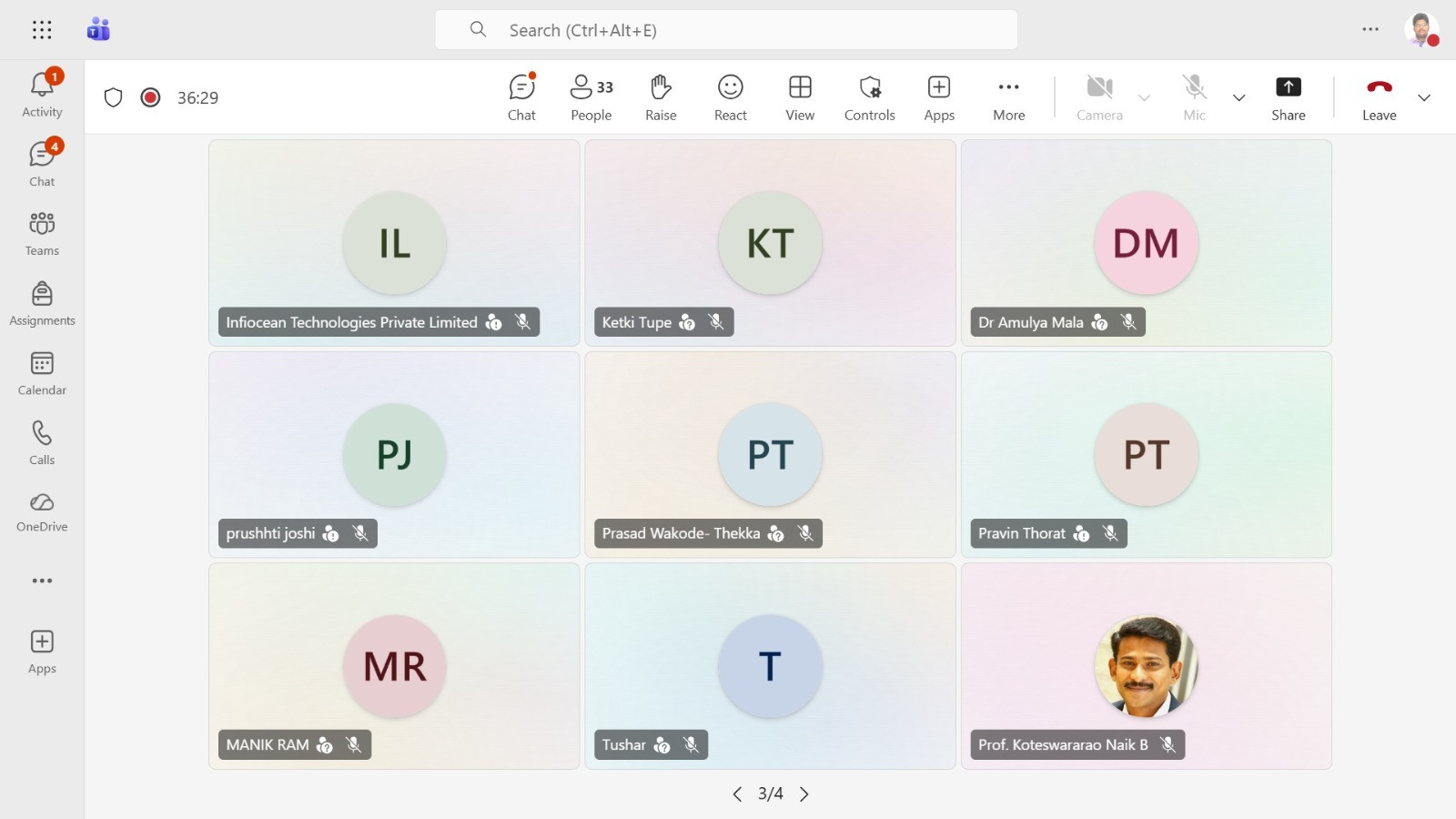Expand the Leave options chevron
Viewport: 1456px width, 819px height.
pyautogui.click(x=1424, y=97)
